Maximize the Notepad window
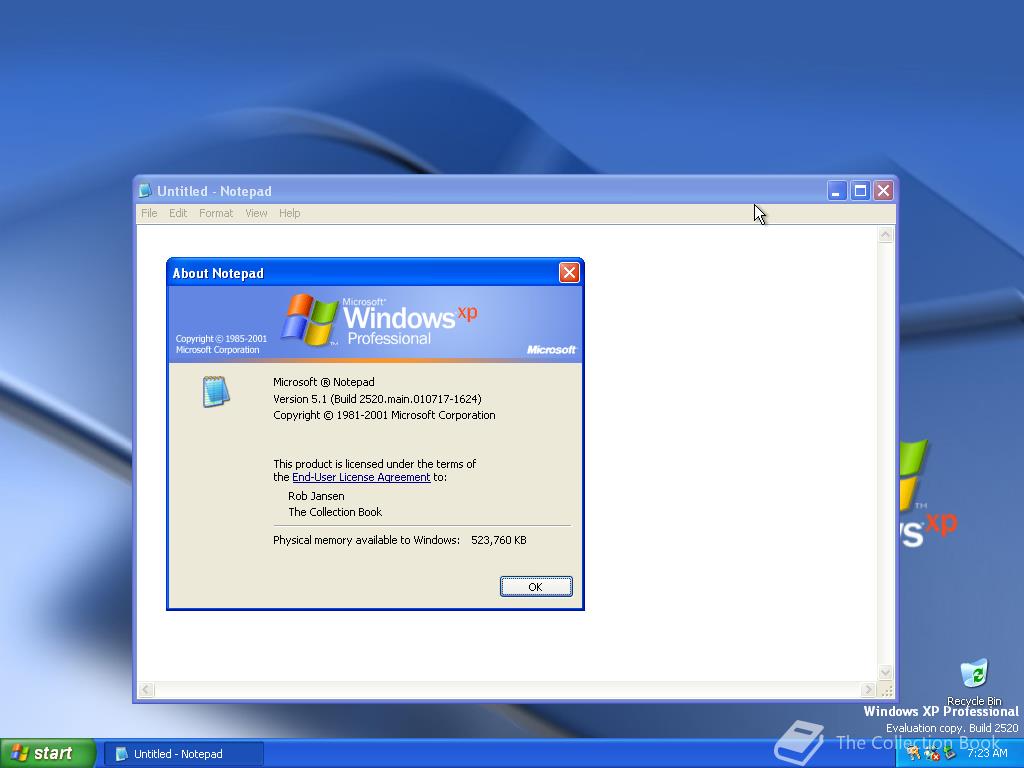 click(x=860, y=191)
